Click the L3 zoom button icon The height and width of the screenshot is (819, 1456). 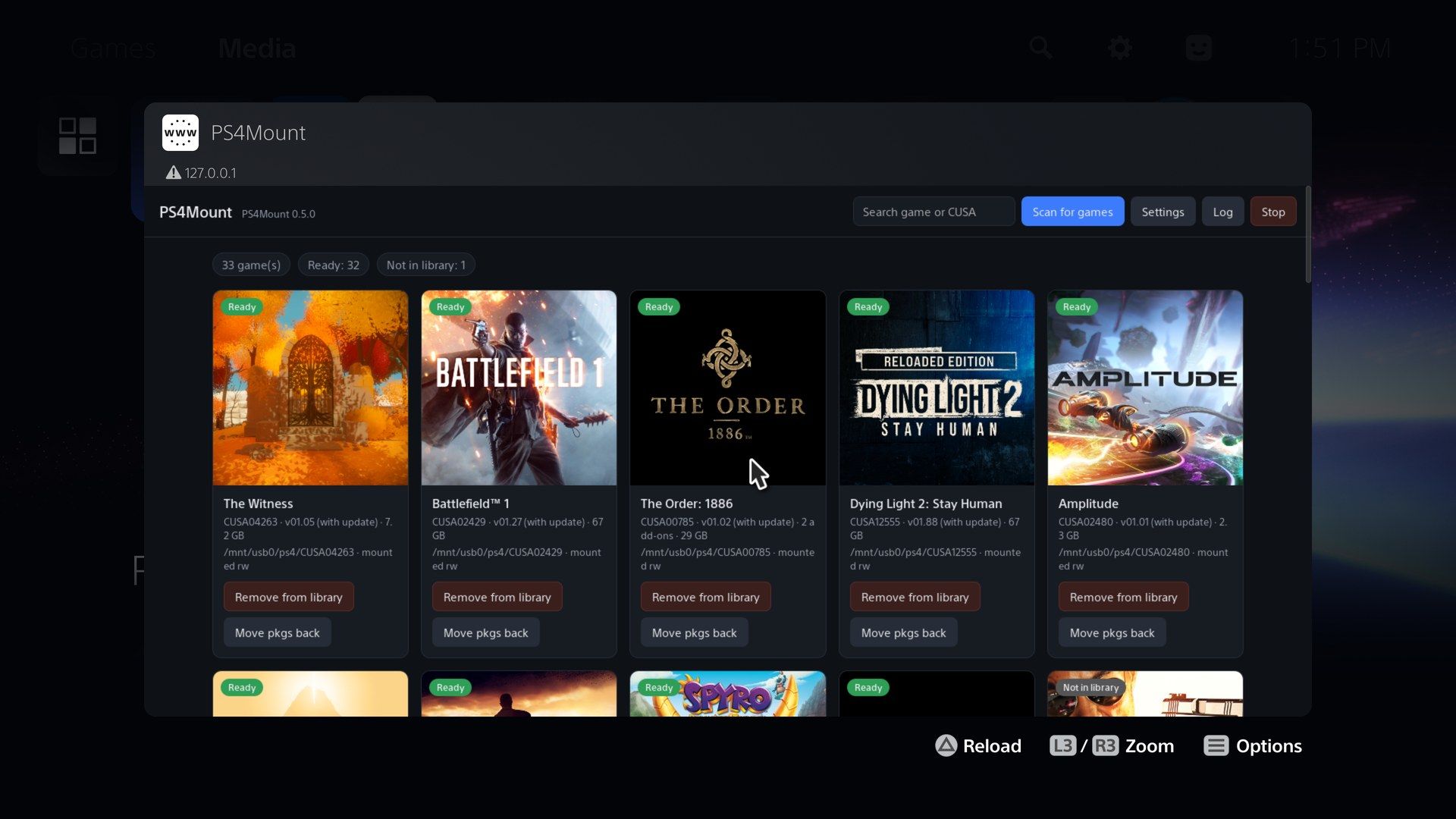click(1062, 745)
